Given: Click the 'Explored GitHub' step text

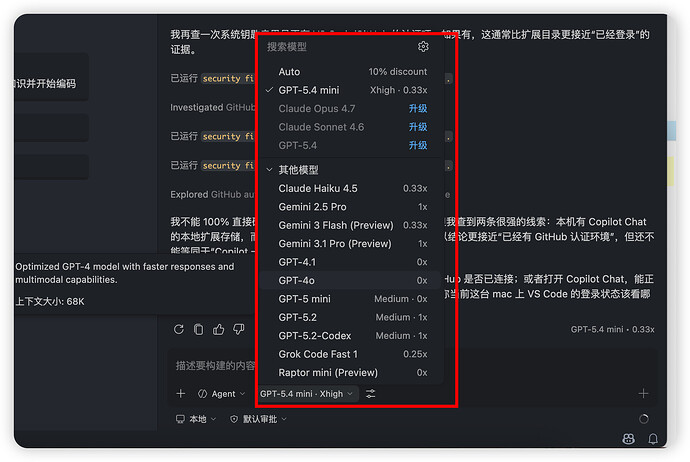Looking at the screenshot, I should [213, 194].
